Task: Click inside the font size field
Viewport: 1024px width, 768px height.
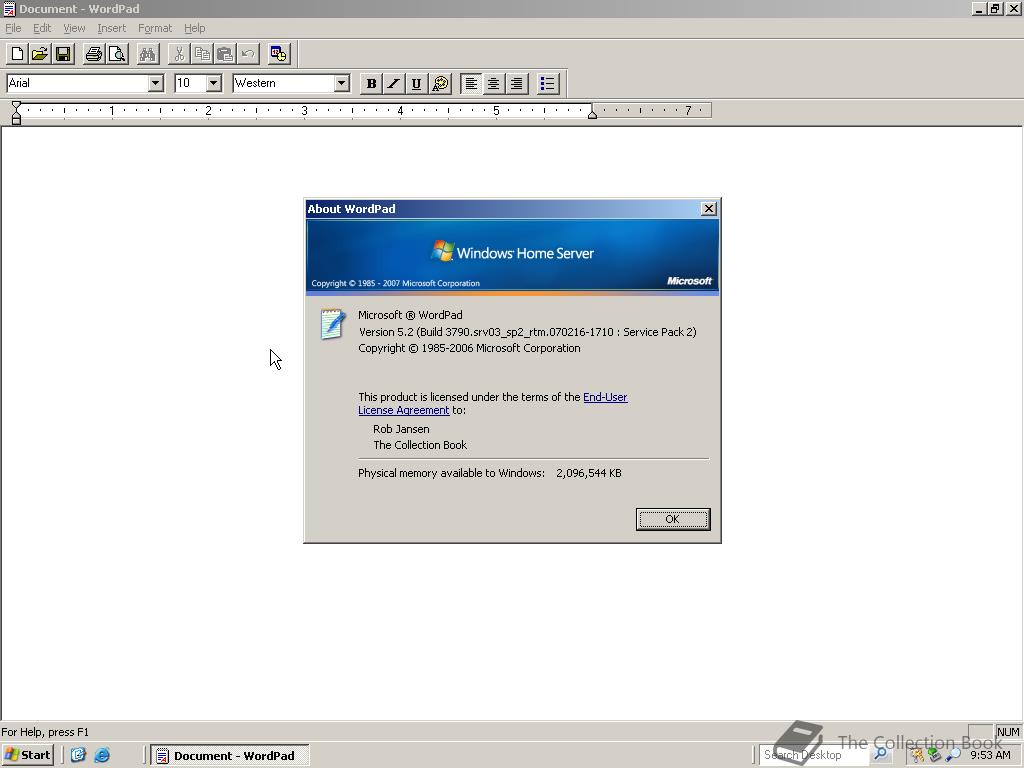Action: (190, 84)
